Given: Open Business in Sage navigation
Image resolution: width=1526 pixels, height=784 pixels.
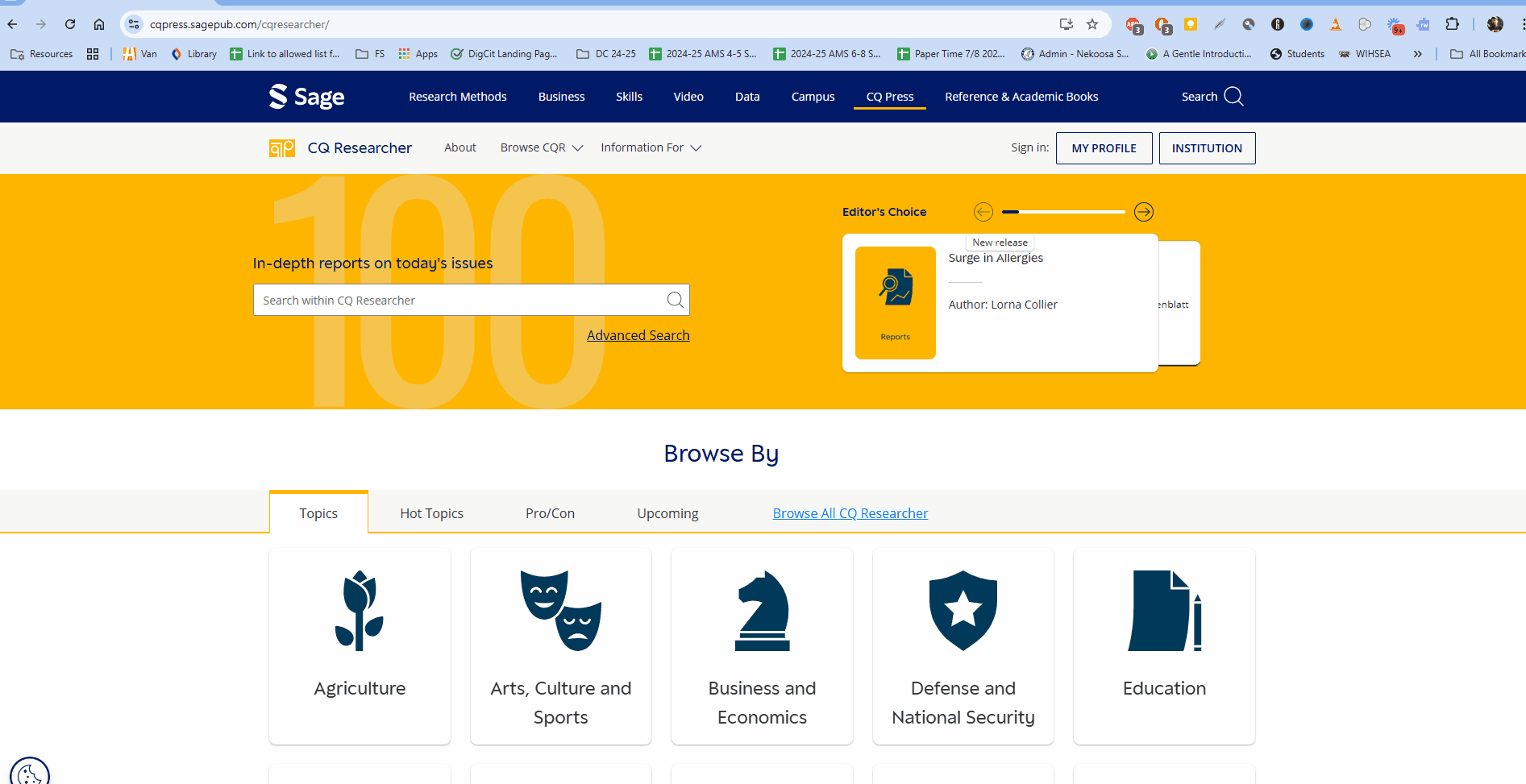Looking at the screenshot, I should (x=562, y=97).
